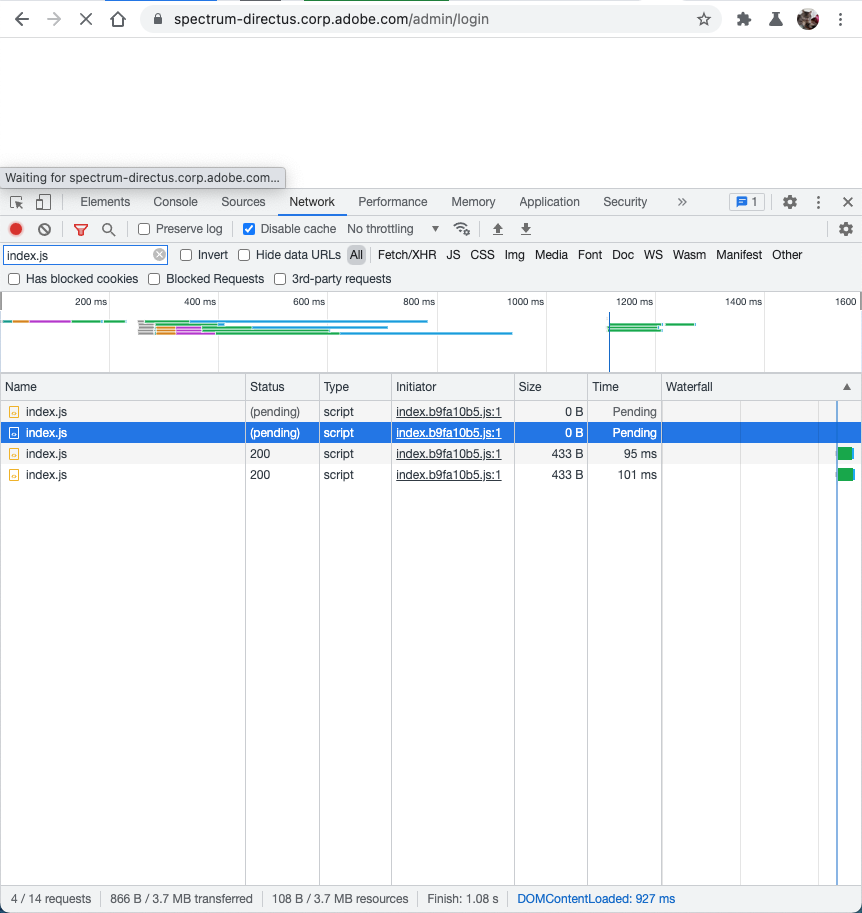Viewport: 862px width, 913px height.
Task: Open network panel search
Action: tap(108, 229)
